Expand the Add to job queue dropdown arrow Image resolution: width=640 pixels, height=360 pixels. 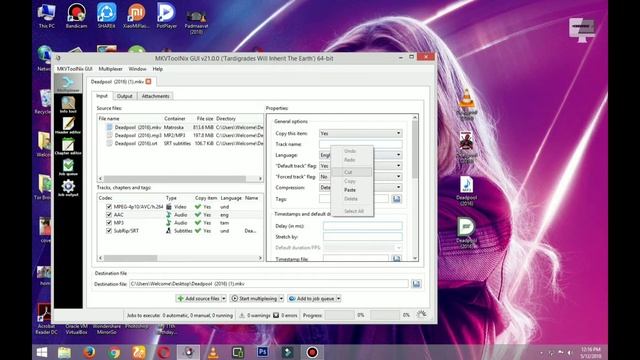(x=338, y=299)
